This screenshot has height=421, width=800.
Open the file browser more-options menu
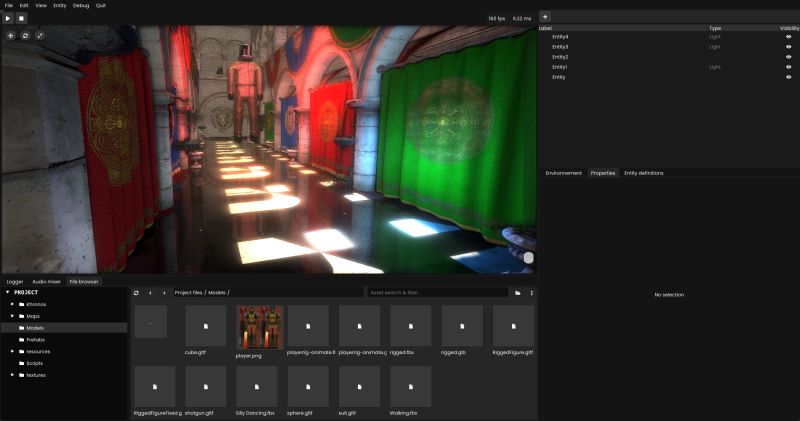pyautogui.click(x=532, y=293)
